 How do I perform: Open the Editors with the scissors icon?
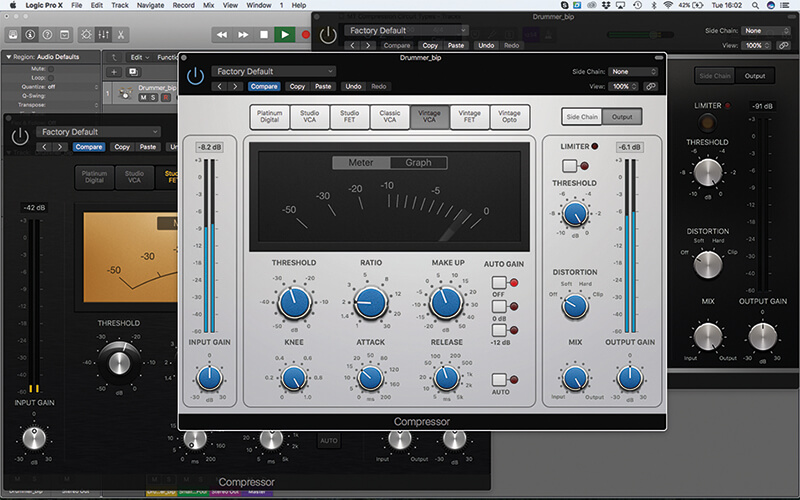click(121, 35)
